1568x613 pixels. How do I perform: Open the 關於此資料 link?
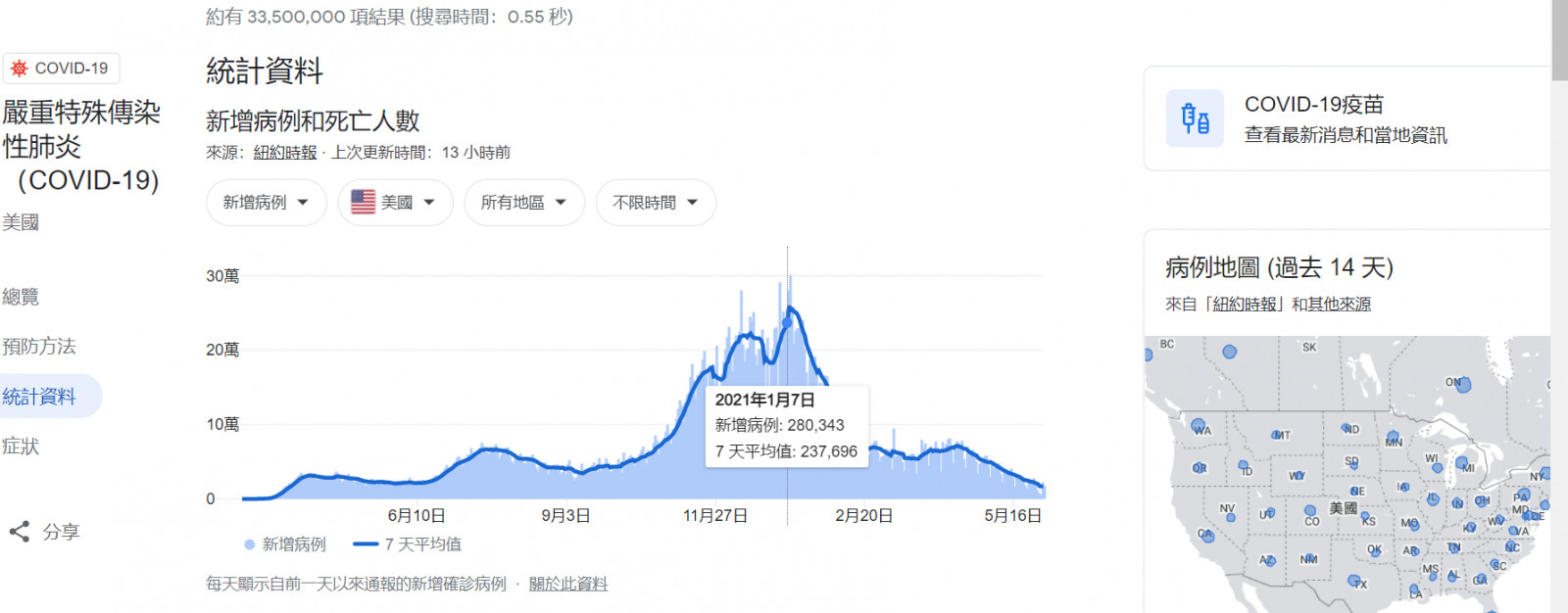click(x=568, y=585)
